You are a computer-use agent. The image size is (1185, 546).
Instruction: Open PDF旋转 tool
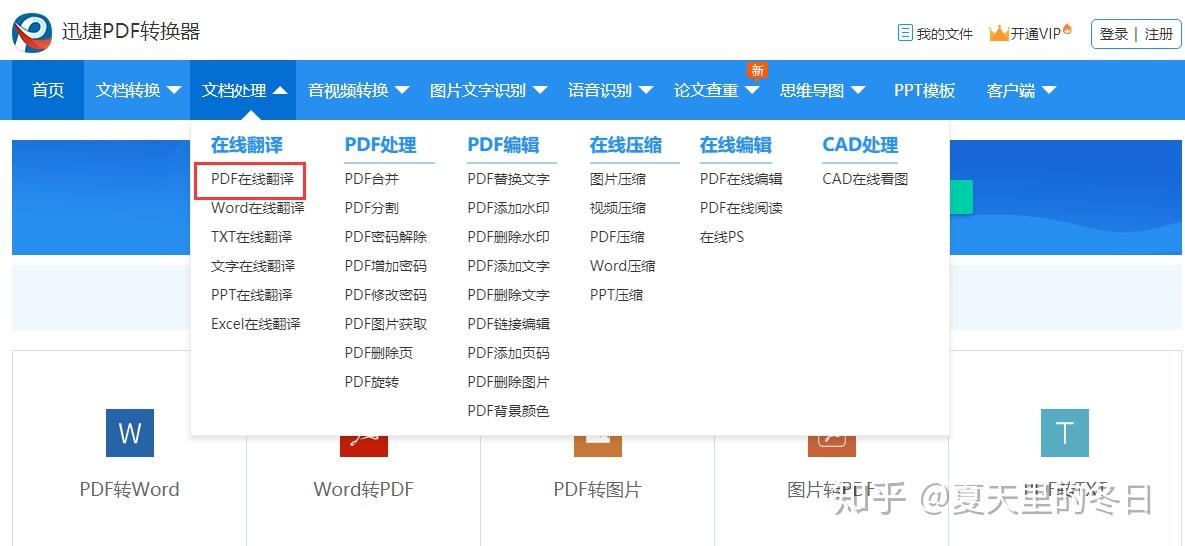pos(372,382)
